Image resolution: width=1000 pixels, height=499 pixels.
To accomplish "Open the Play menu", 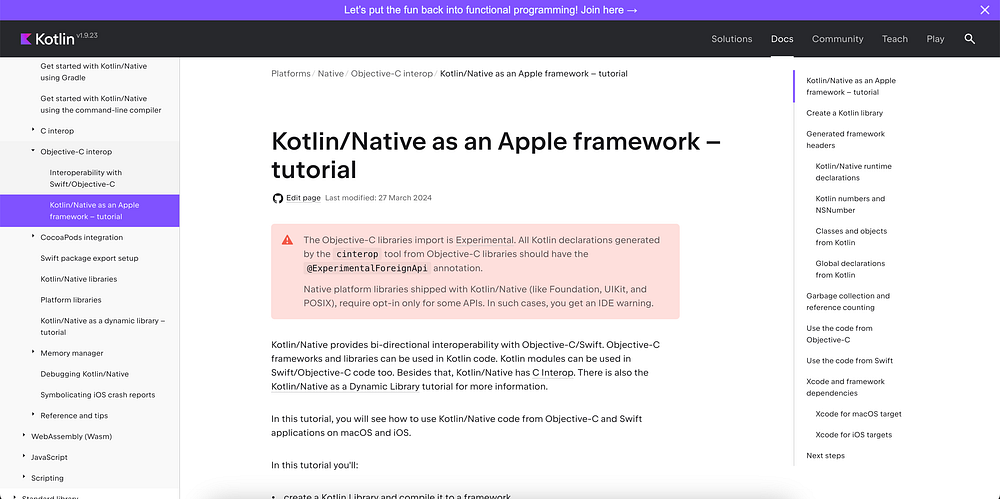I will [x=935, y=39].
